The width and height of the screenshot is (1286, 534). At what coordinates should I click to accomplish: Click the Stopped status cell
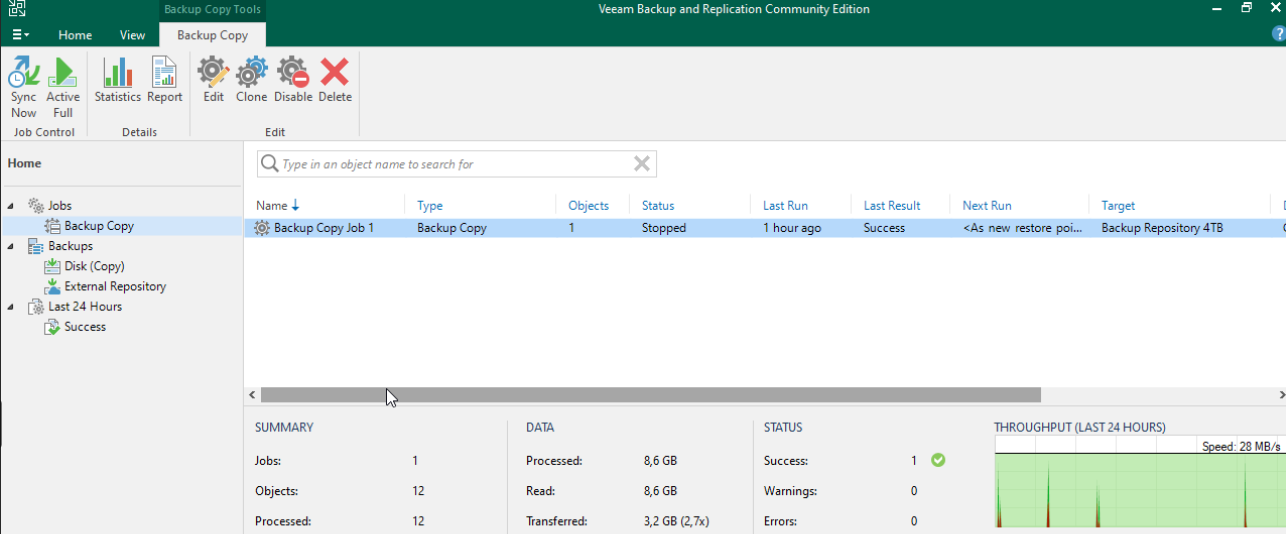tap(664, 228)
